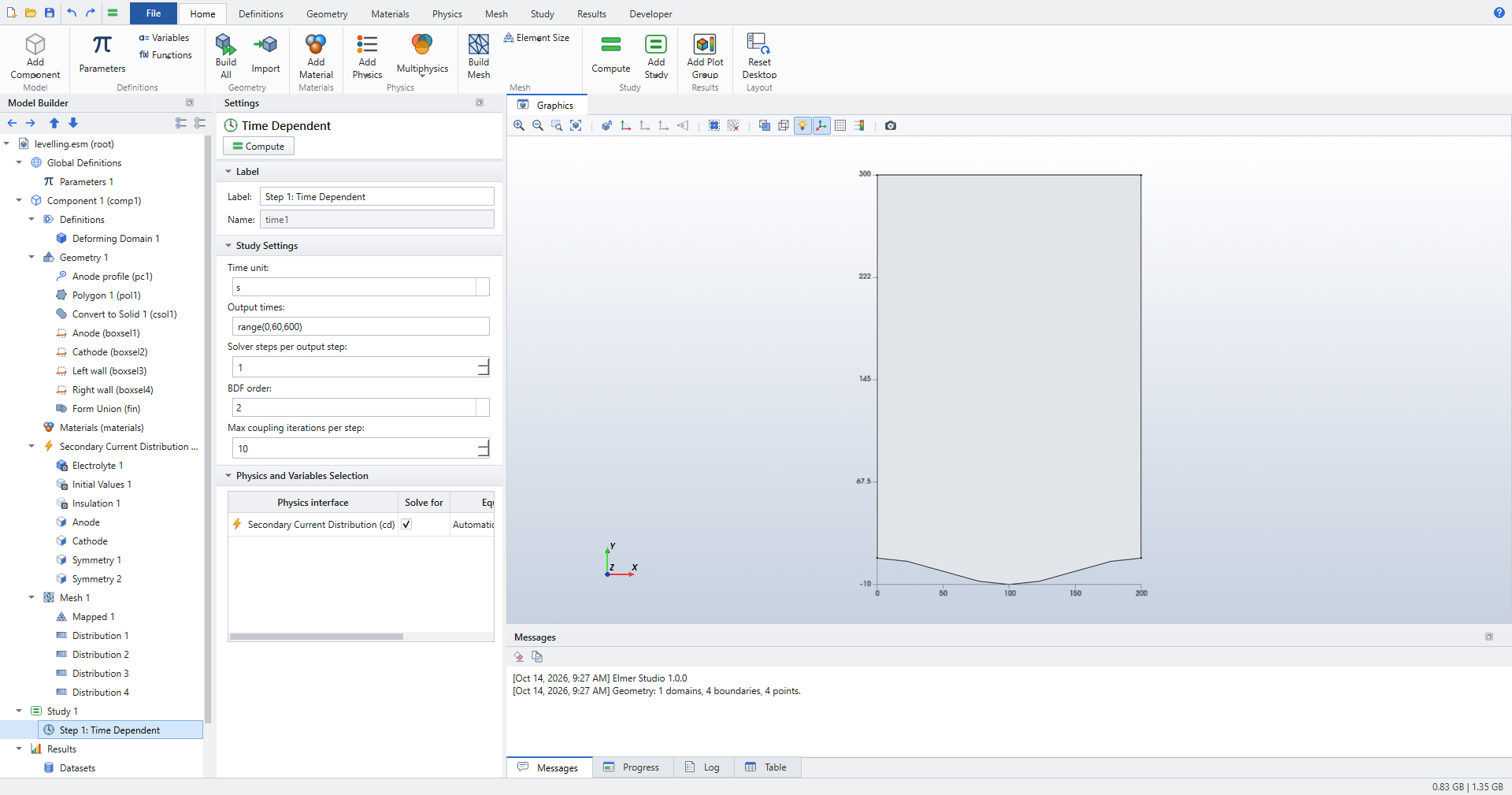1512x795 pixels.
Task: Collapse the Mesh 1 tree node
Action: [31, 597]
